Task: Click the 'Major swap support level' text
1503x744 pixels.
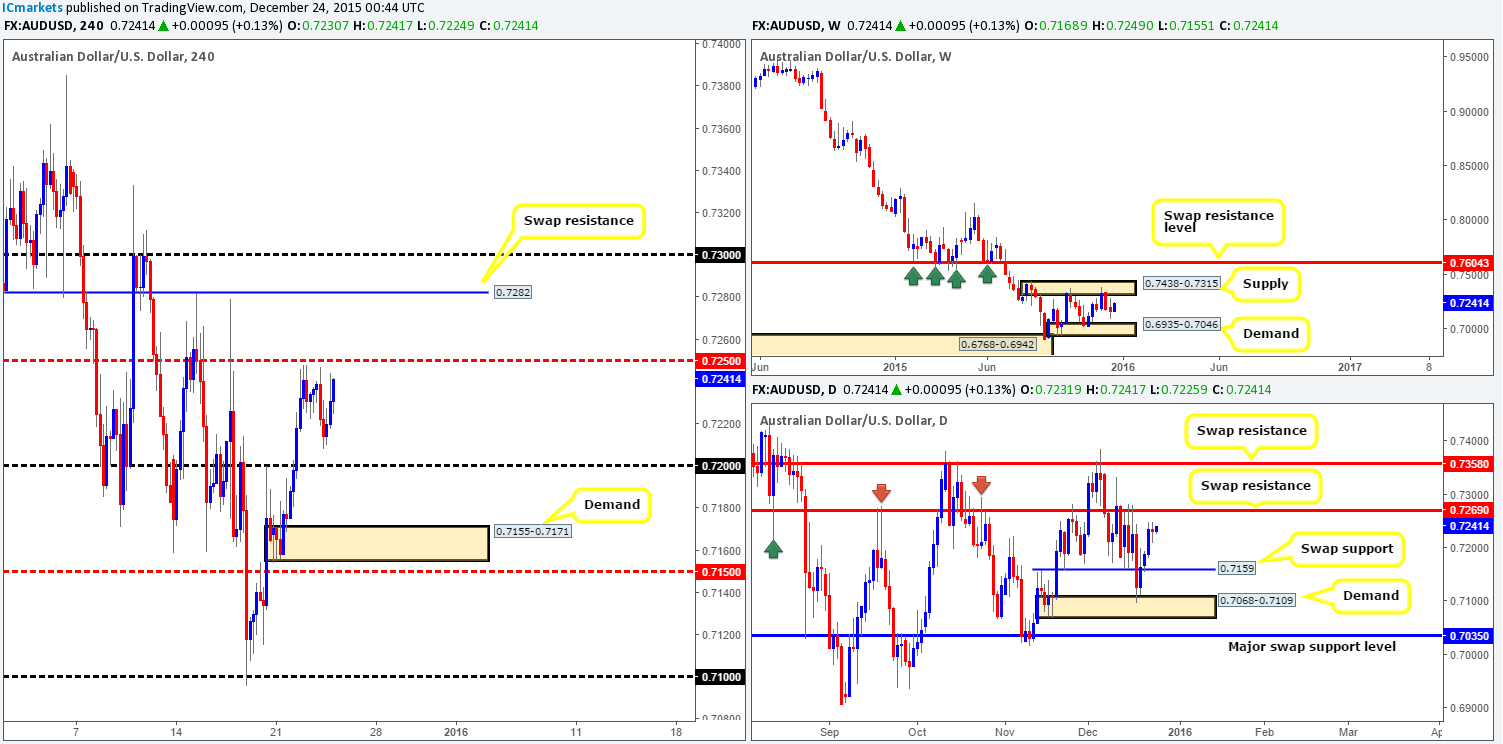Action: [x=1311, y=647]
